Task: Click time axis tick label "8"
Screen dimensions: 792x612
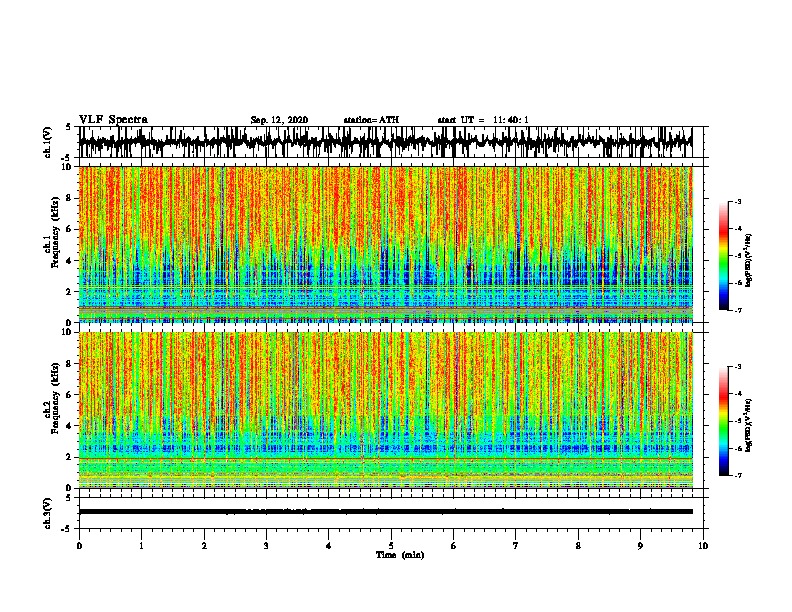Action: pos(578,546)
